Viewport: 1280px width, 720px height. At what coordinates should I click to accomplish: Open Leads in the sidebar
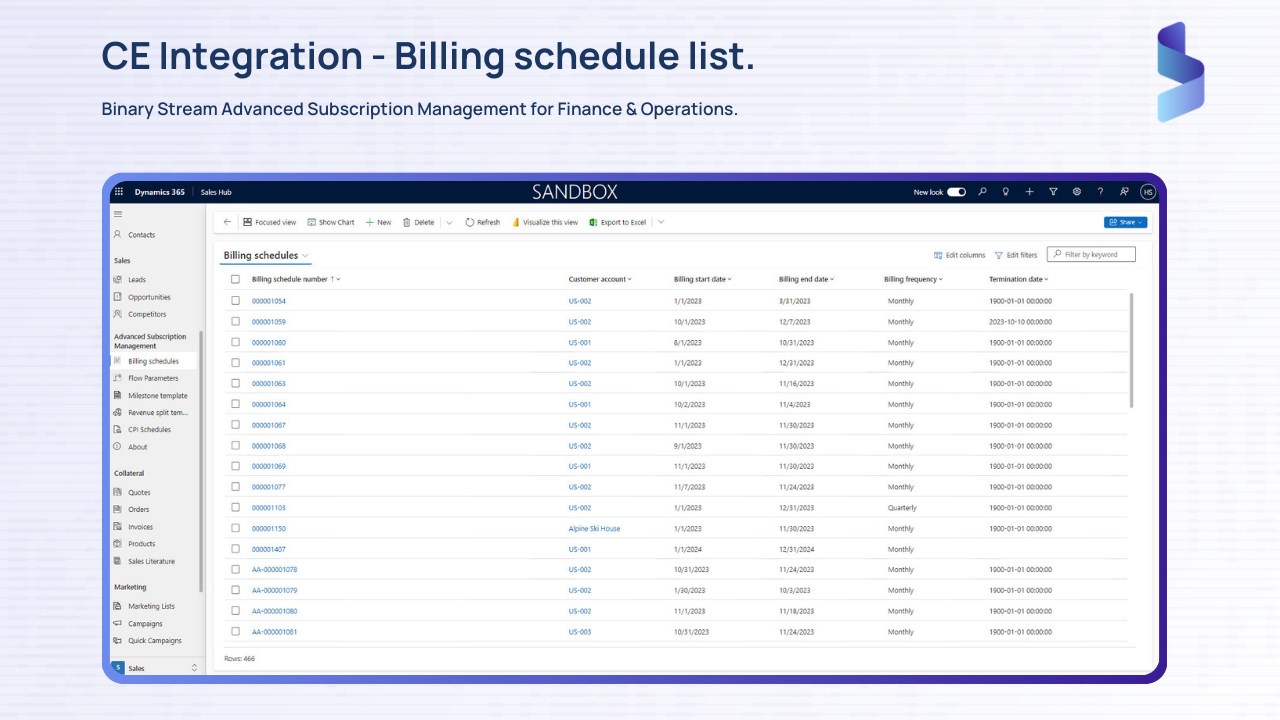[x=136, y=280]
